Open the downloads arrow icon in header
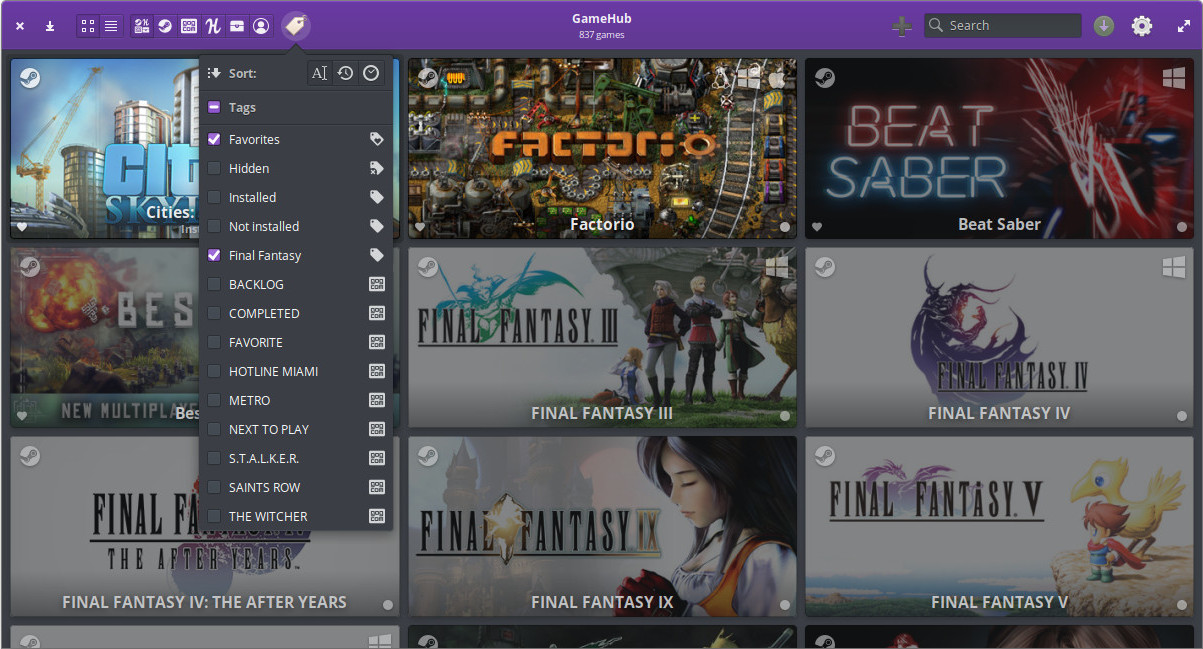The width and height of the screenshot is (1203, 649). 49,26
